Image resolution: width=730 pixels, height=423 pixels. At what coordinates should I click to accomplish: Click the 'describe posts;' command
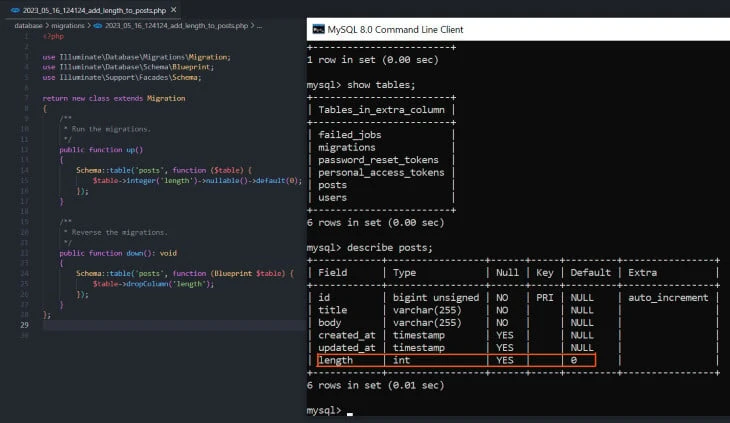[390, 248]
